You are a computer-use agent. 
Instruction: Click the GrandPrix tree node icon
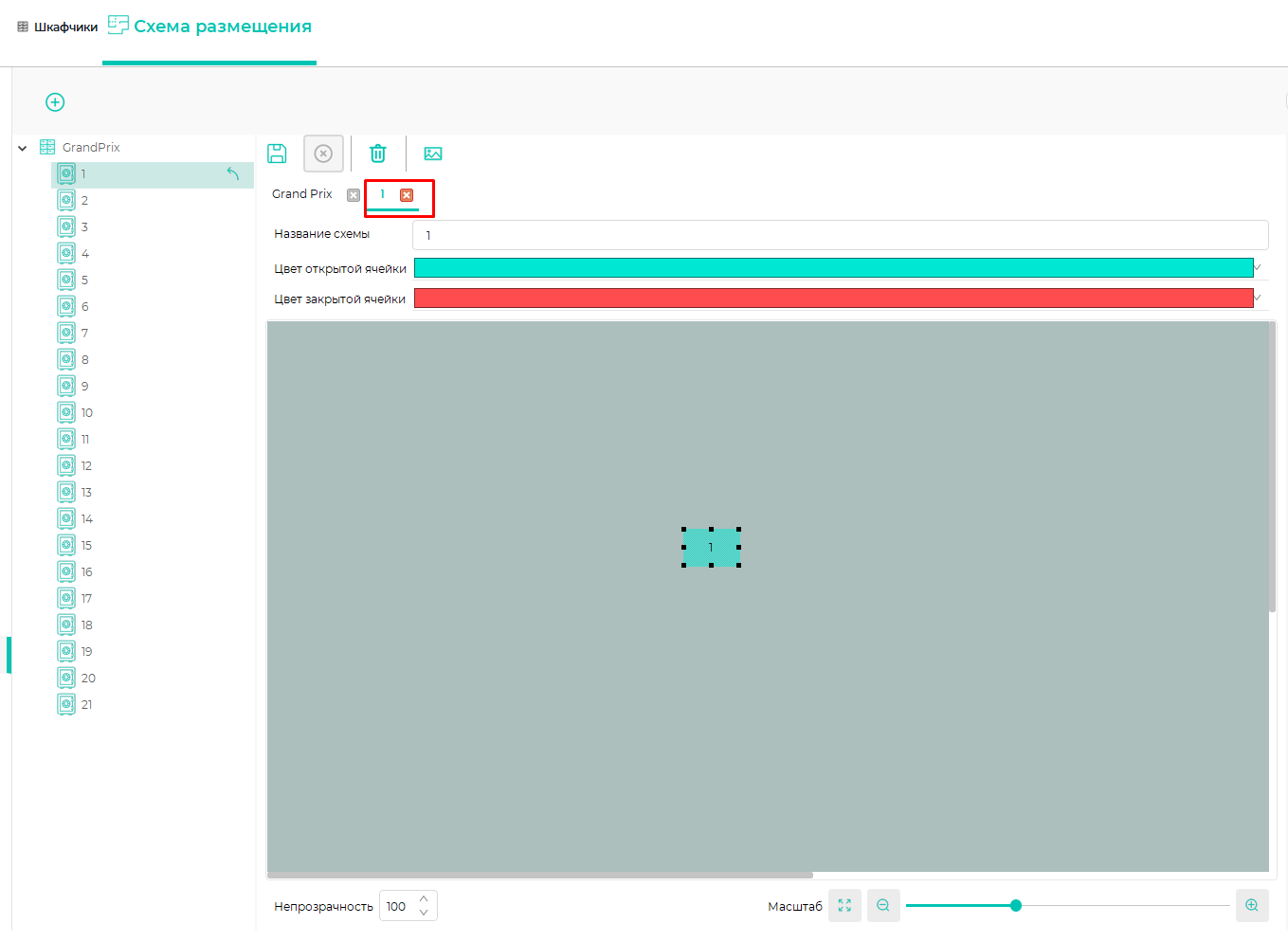47,147
